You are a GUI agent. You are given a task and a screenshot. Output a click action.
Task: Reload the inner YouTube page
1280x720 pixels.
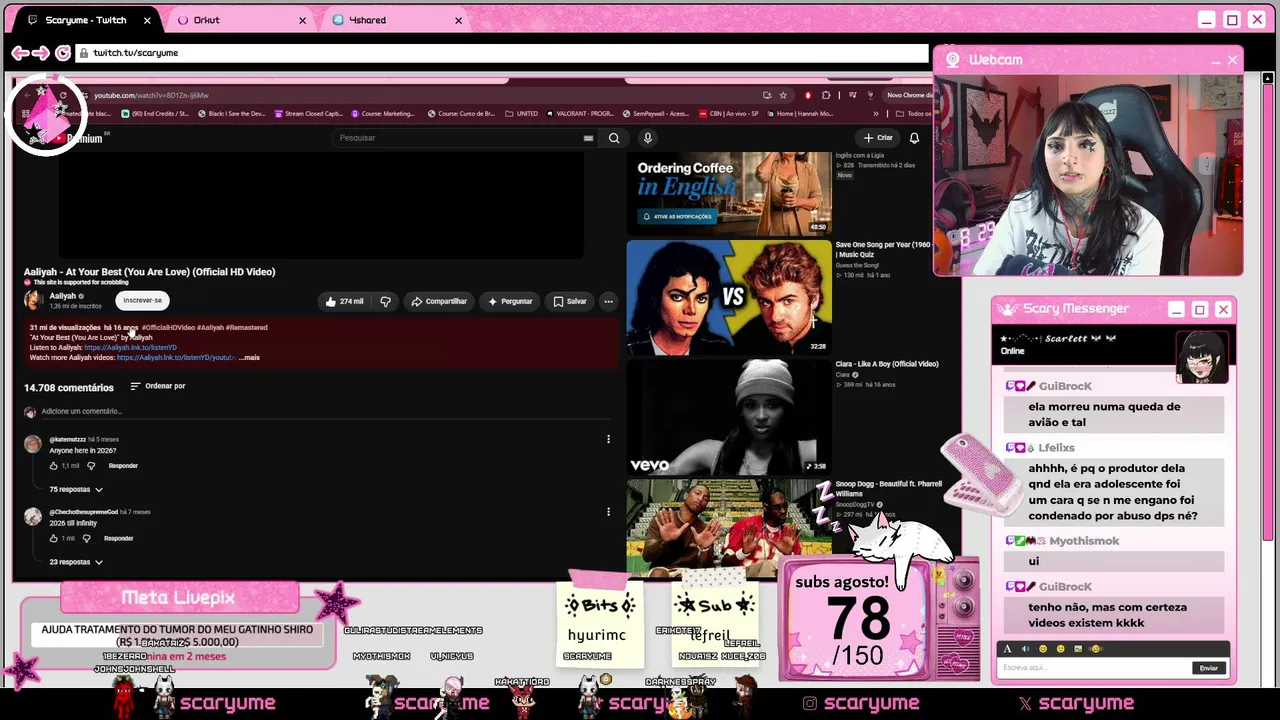coord(63,95)
